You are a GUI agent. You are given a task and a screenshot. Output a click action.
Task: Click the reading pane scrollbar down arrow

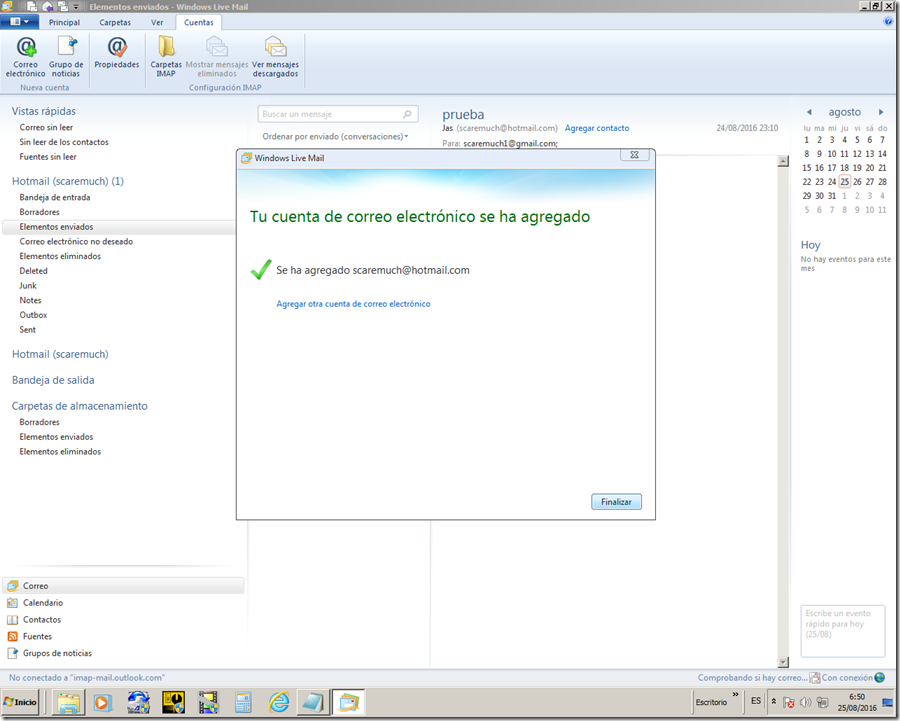tap(783, 662)
